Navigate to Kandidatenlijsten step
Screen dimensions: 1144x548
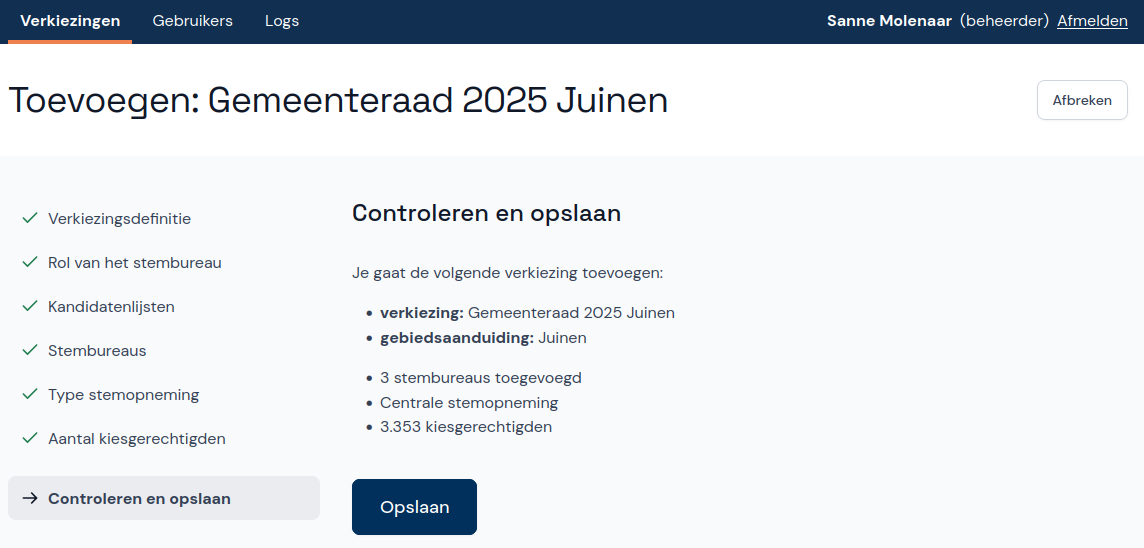coord(111,306)
